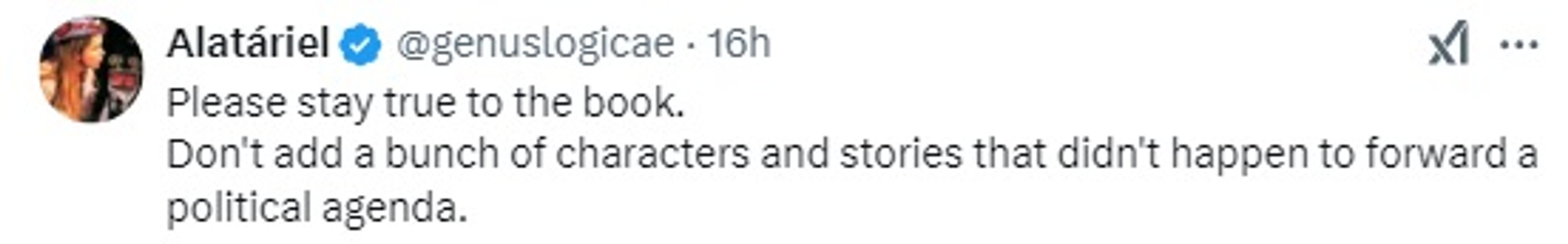Click the word "characters" in the post
1568x244 pixels.
tap(652, 155)
